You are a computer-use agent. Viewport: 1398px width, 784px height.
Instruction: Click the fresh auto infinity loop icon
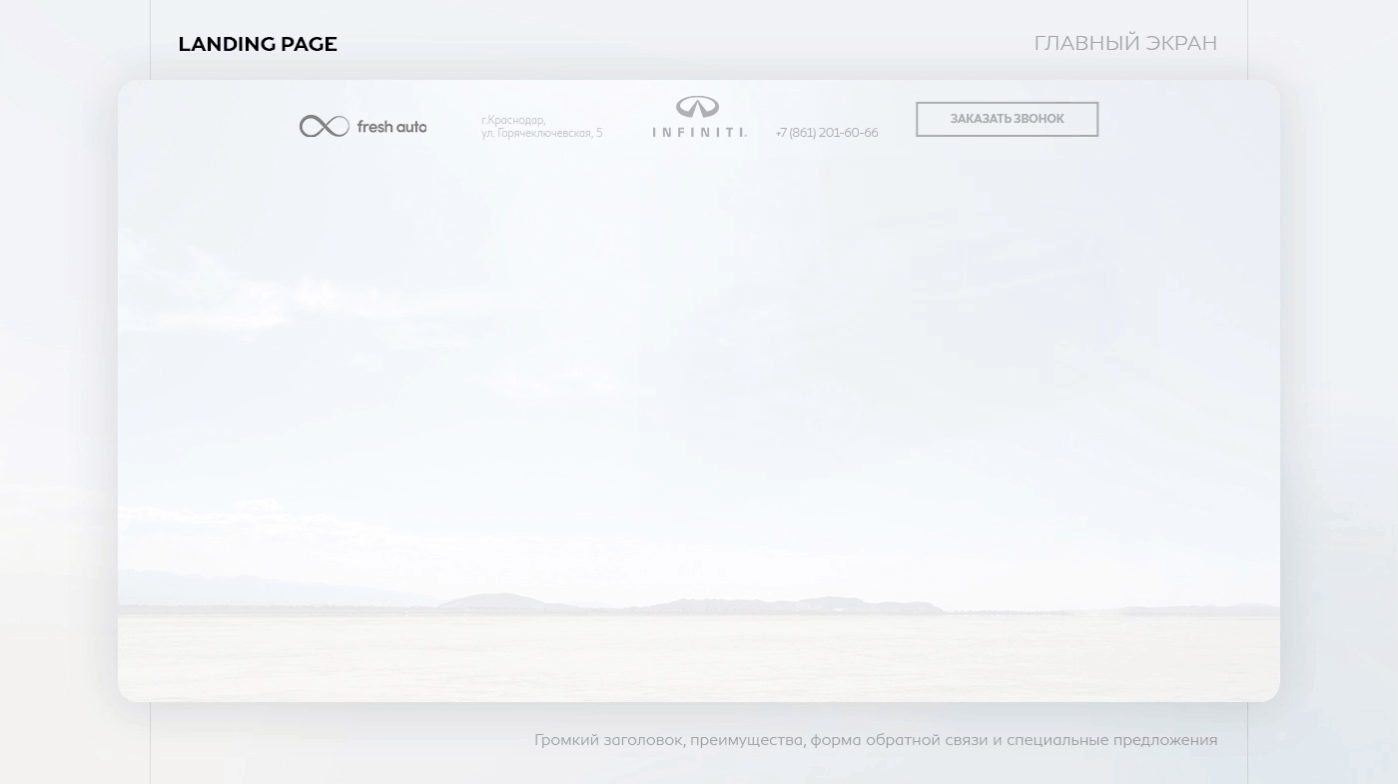click(x=324, y=126)
